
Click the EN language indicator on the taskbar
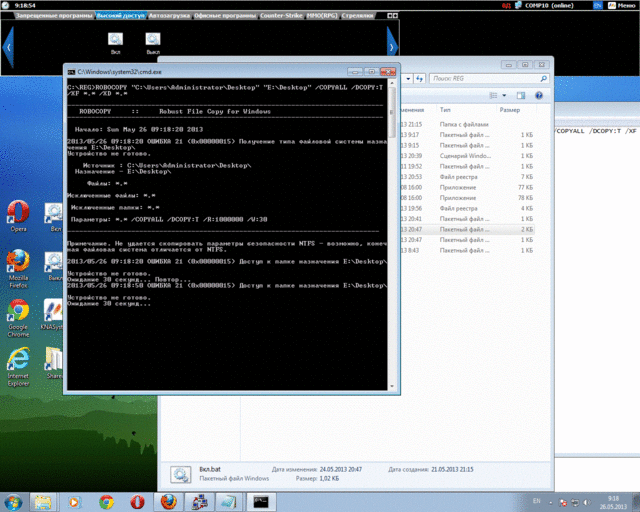click(536, 501)
